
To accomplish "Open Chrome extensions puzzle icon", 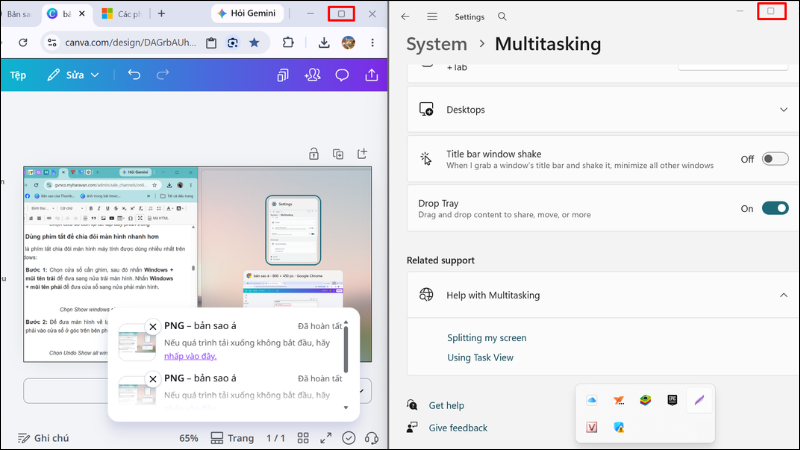I will tap(288, 43).
